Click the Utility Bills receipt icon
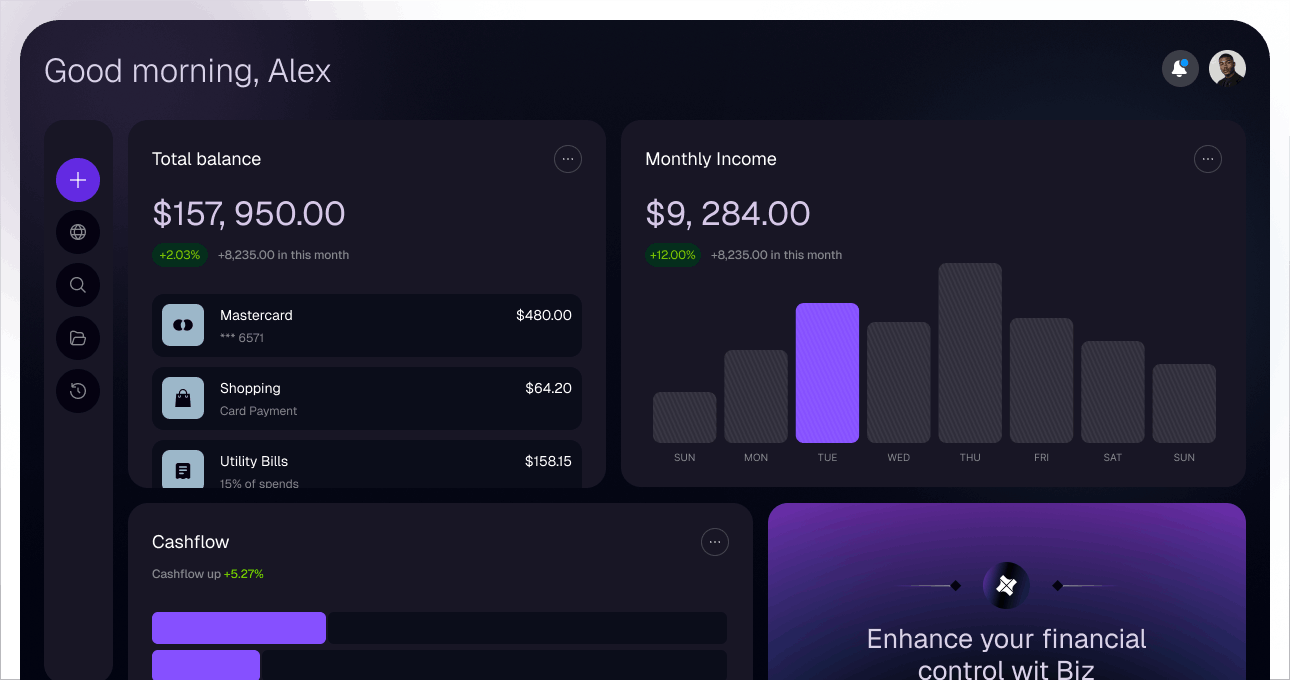 tap(183, 469)
